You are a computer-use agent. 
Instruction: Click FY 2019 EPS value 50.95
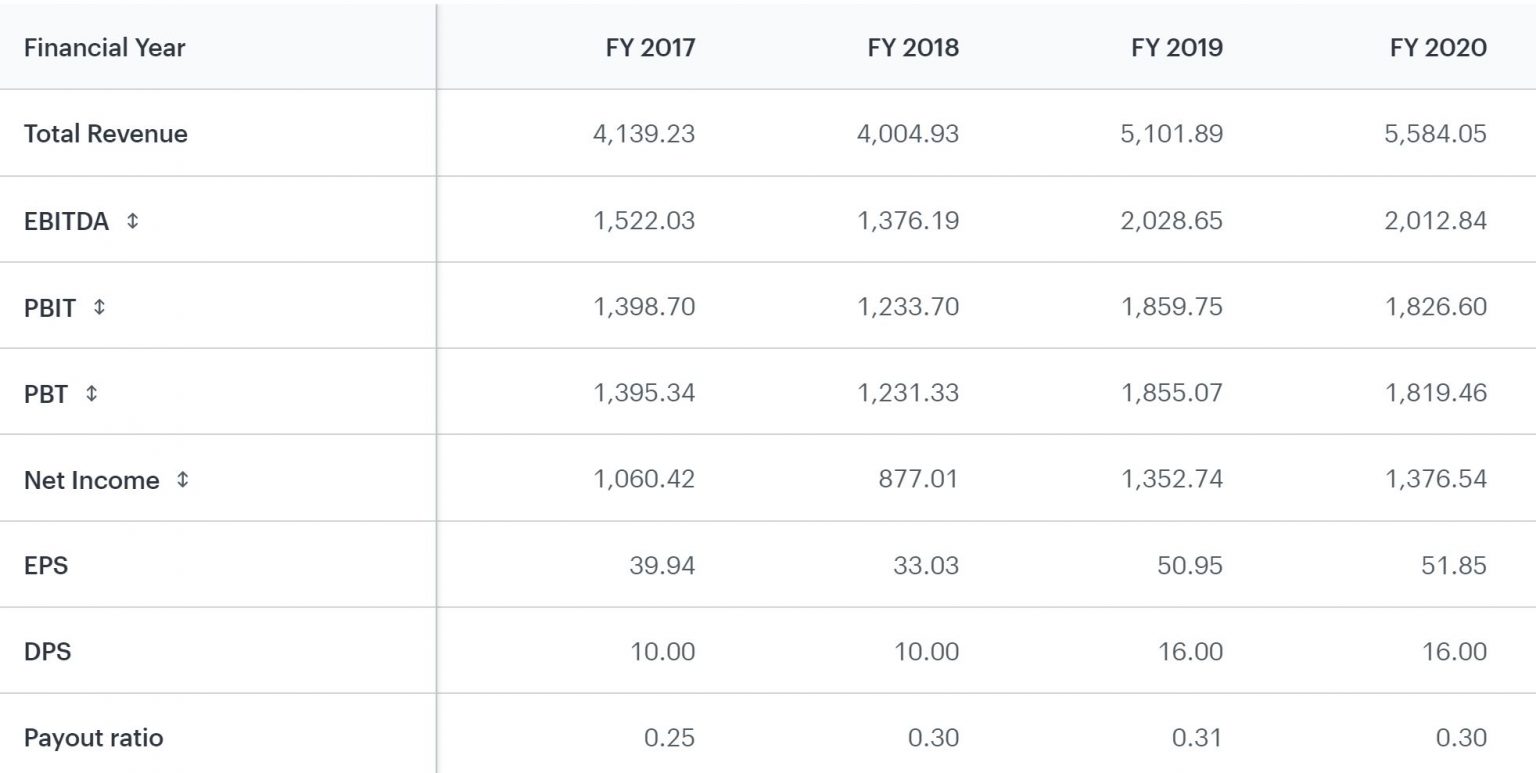(x=1189, y=566)
